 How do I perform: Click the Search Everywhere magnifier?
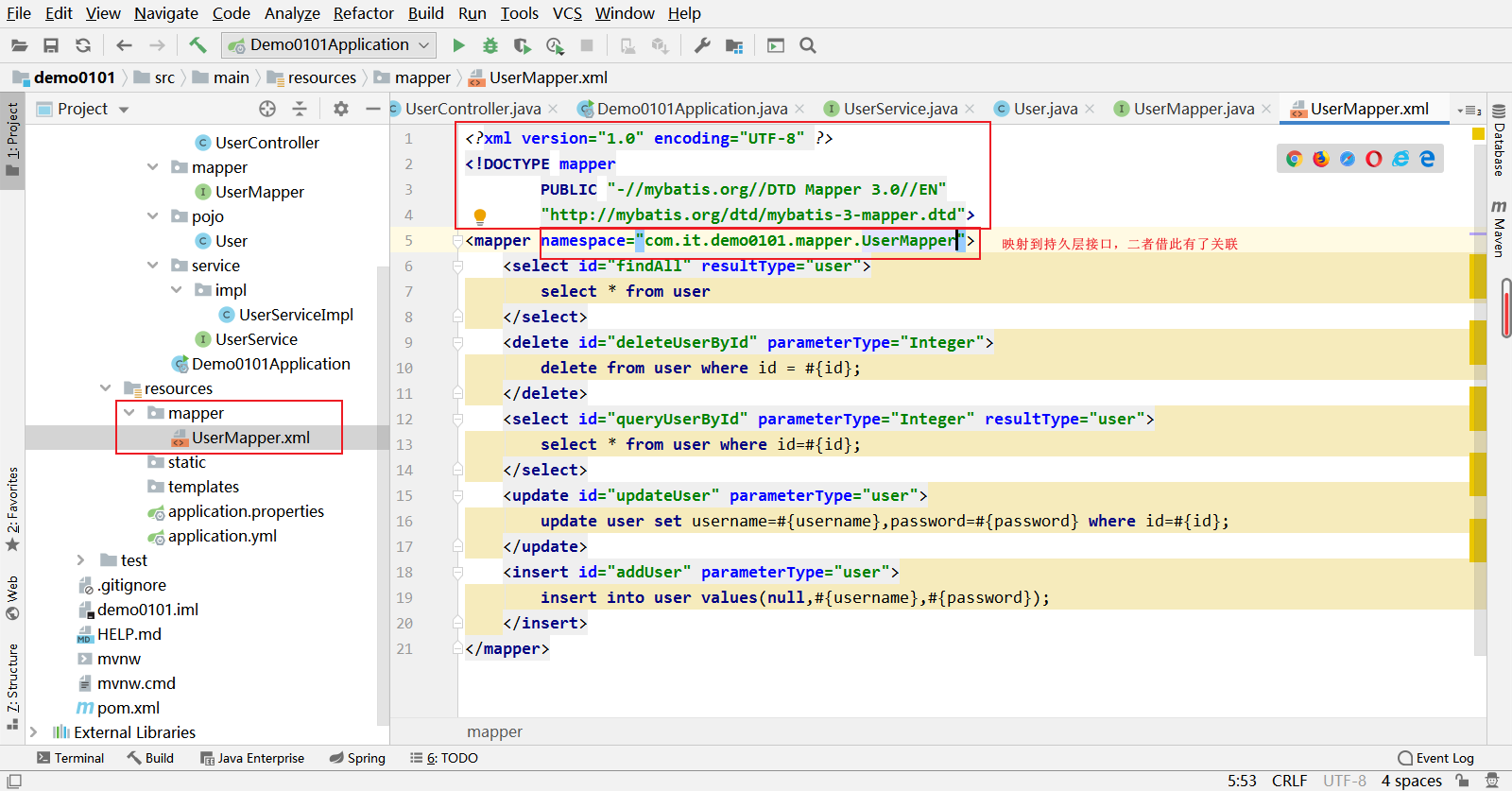808,45
